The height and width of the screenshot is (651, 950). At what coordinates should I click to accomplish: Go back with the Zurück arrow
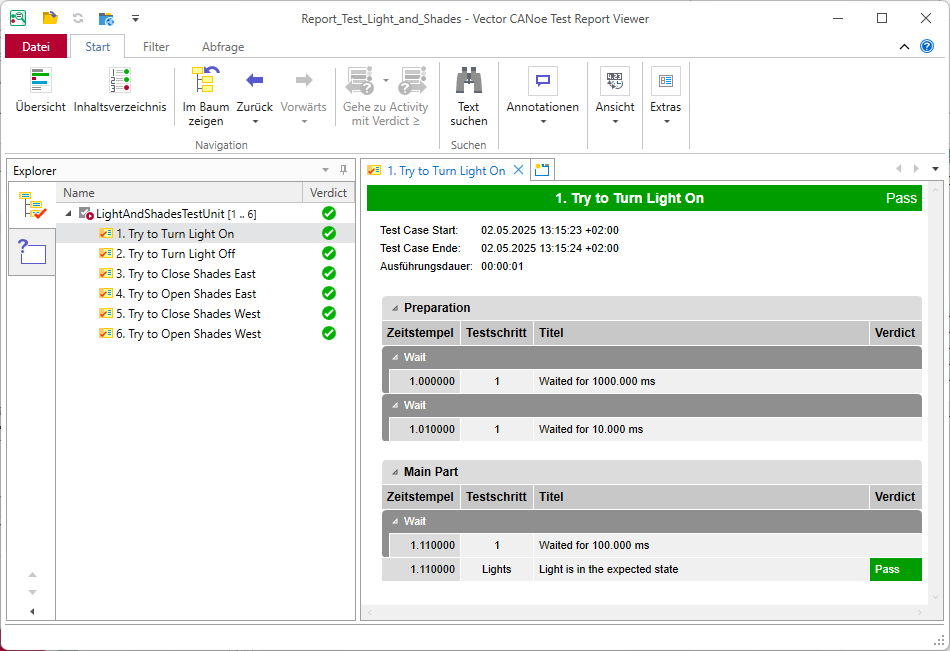click(x=254, y=80)
